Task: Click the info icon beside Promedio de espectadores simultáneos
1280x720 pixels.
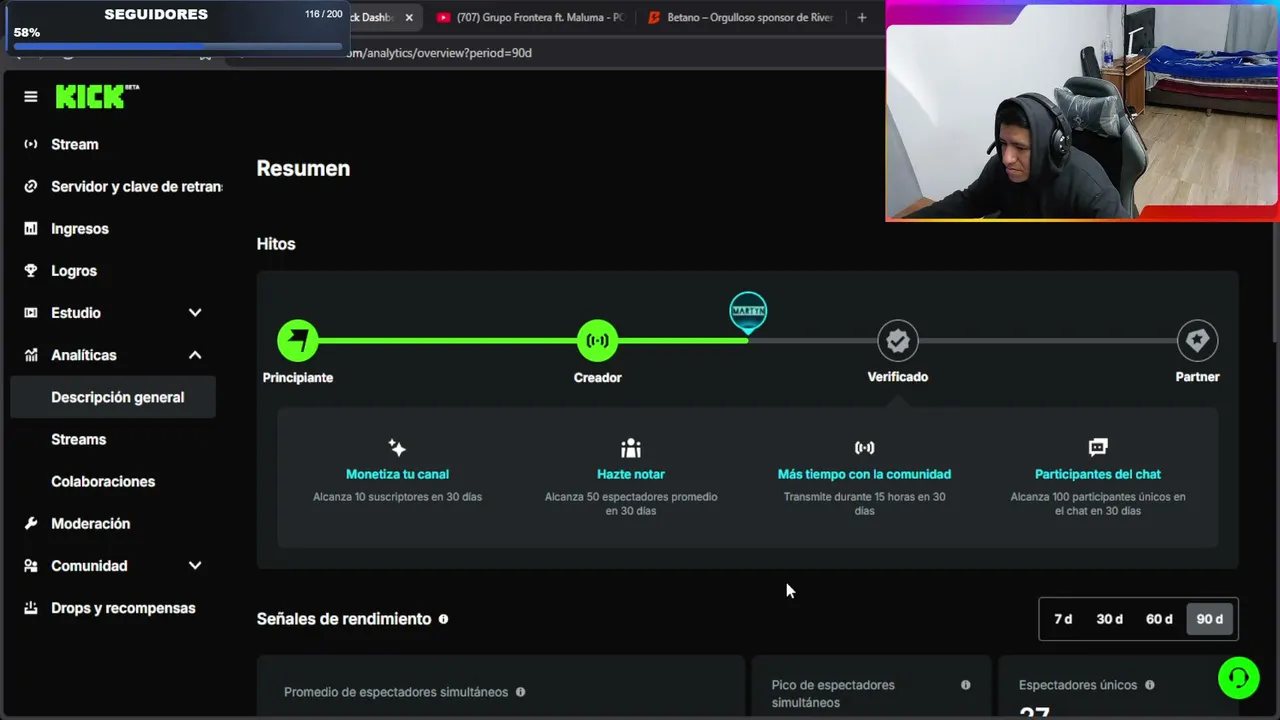Action: tap(520, 692)
